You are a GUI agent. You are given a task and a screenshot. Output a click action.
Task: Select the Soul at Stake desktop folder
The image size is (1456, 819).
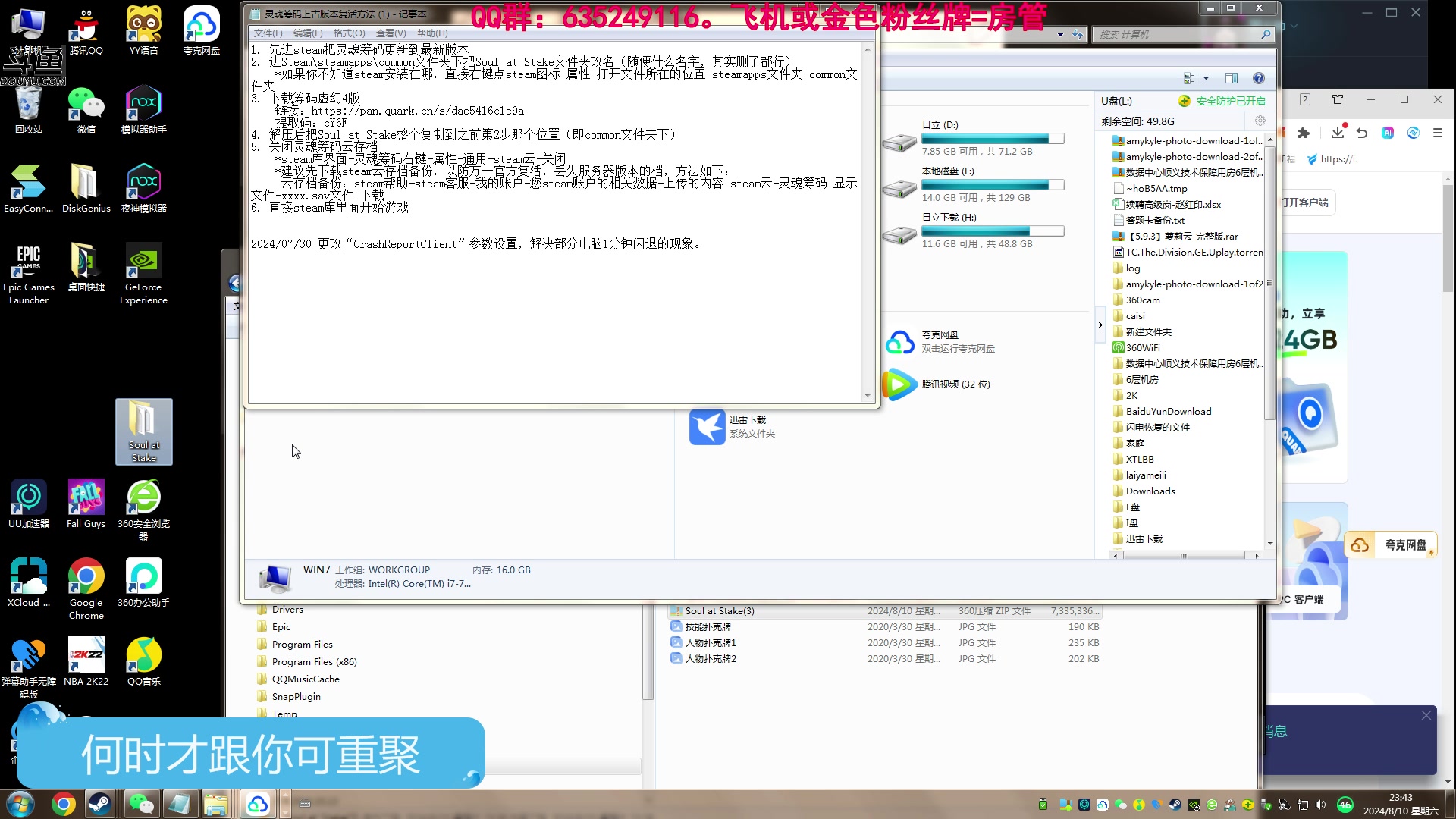click(143, 431)
